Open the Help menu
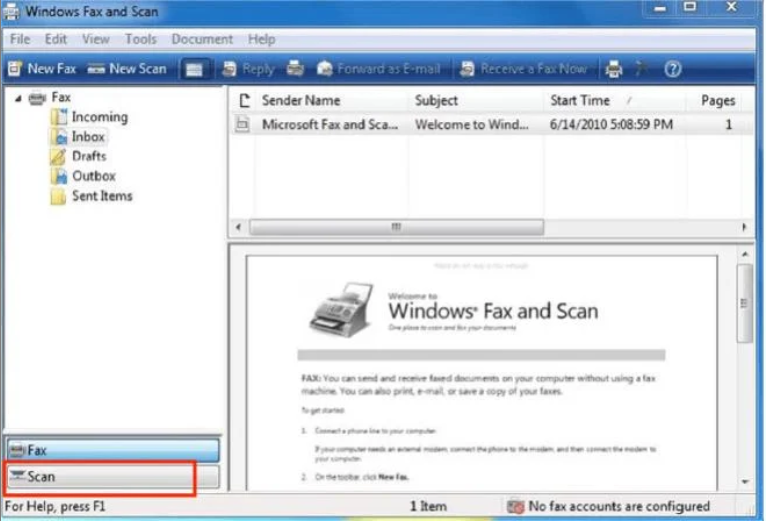The height and width of the screenshot is (521, 766). (261, 39)
